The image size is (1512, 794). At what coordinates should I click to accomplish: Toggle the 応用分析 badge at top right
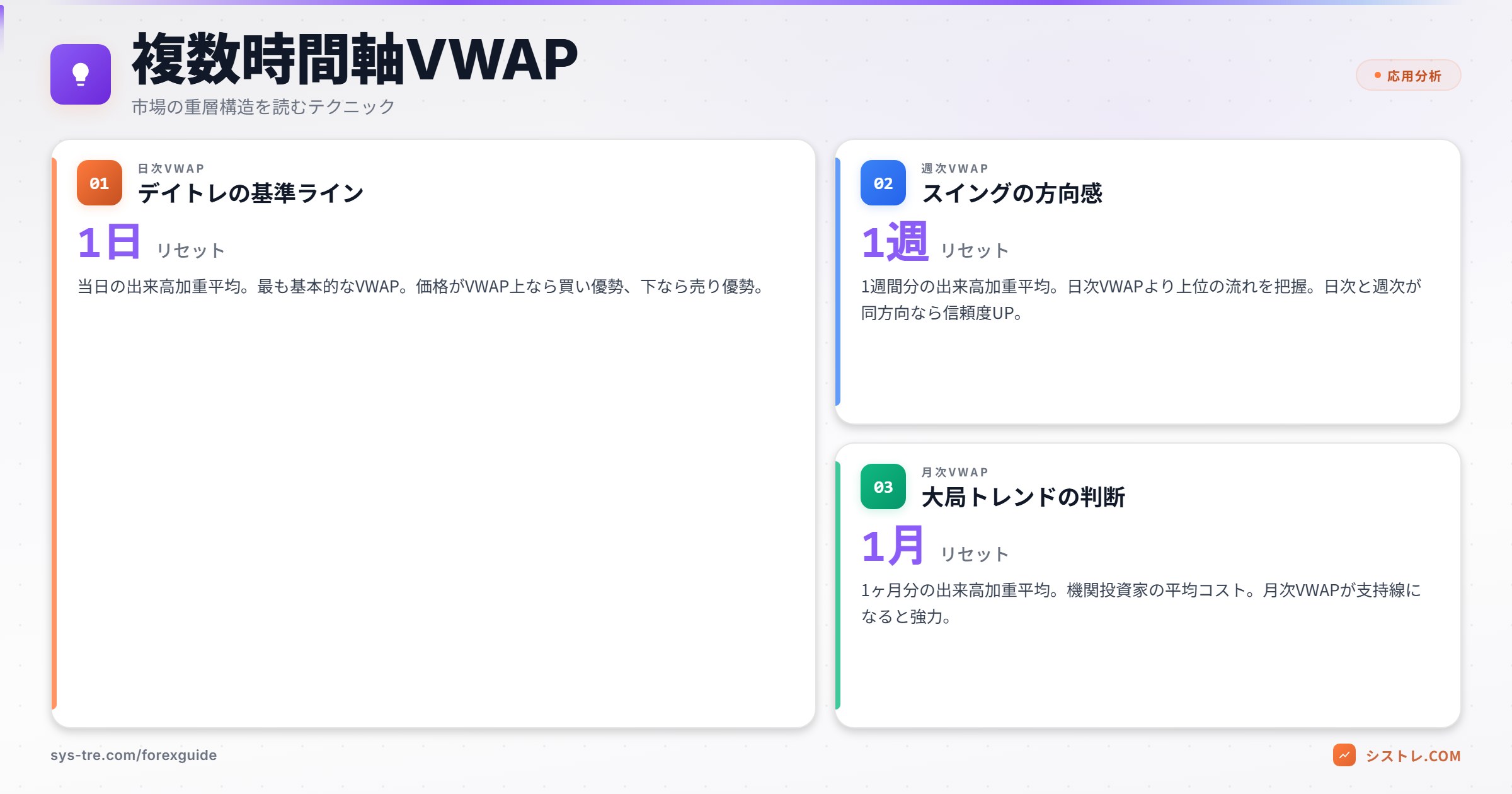[x=1409, y=75]
